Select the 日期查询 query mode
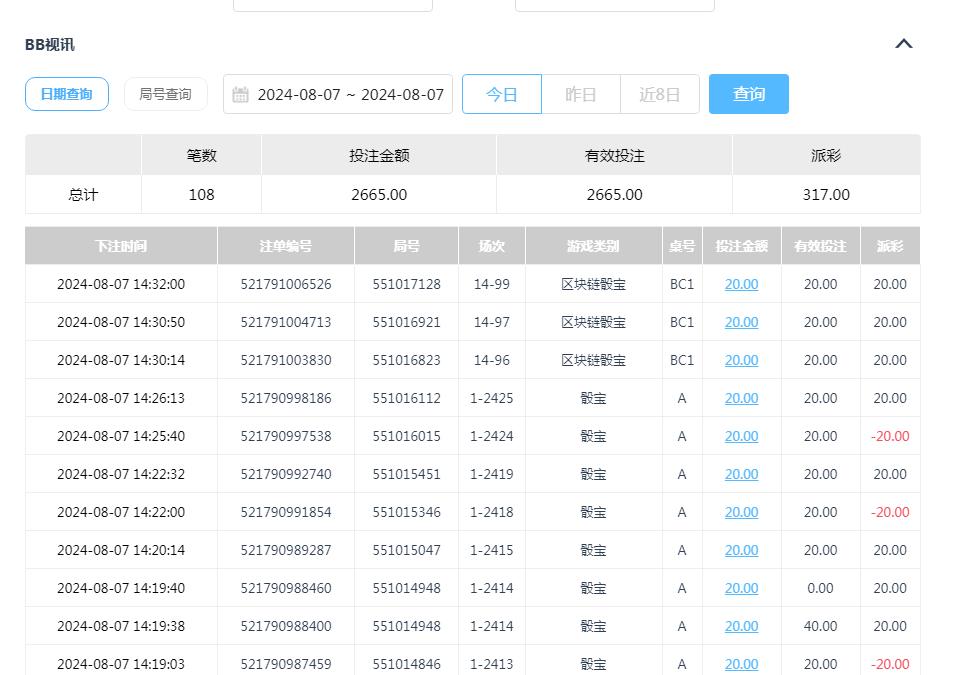969x675 pixels. point(66,93)
